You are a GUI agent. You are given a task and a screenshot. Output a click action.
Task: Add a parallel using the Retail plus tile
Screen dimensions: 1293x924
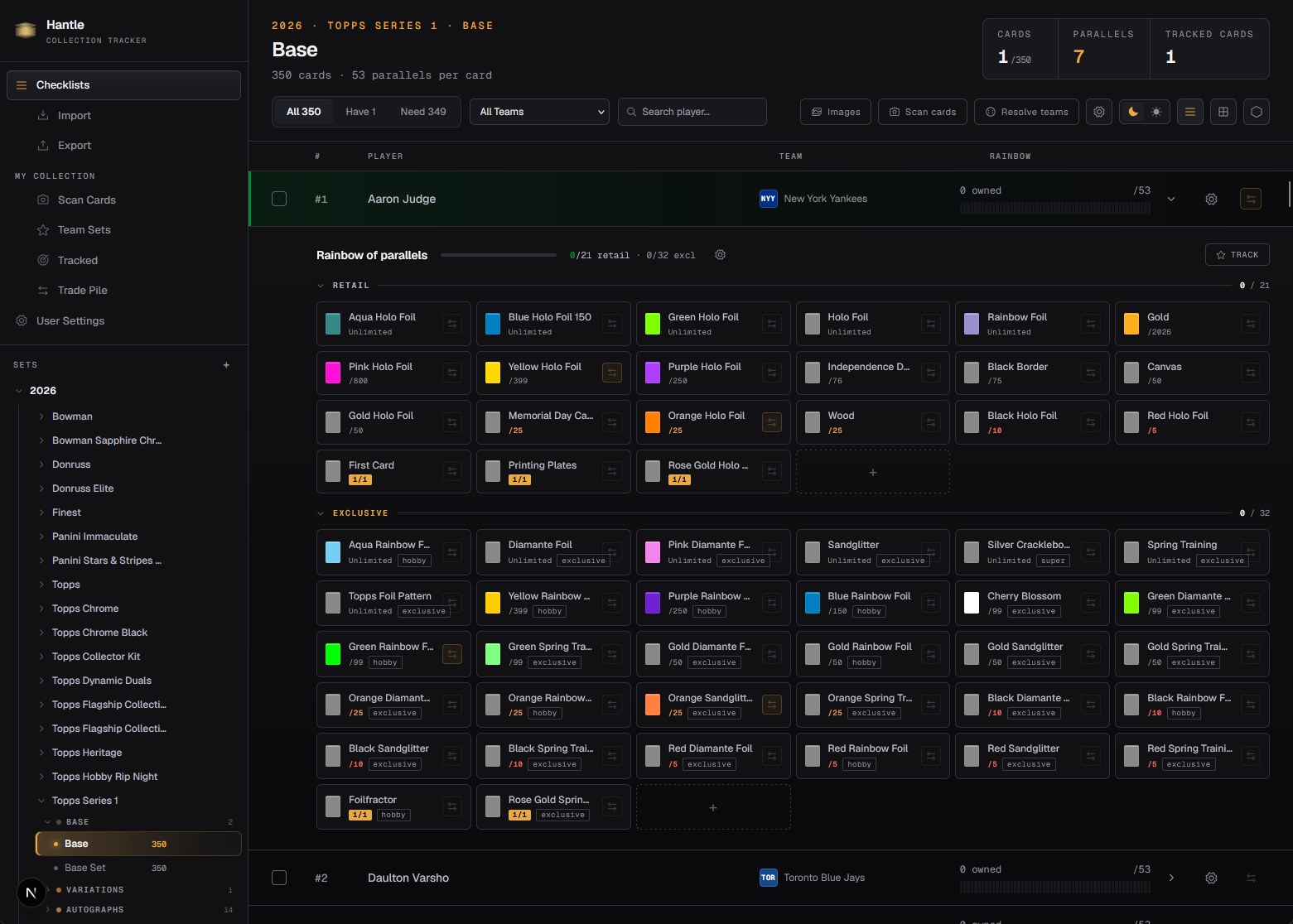tap(873, 472)
